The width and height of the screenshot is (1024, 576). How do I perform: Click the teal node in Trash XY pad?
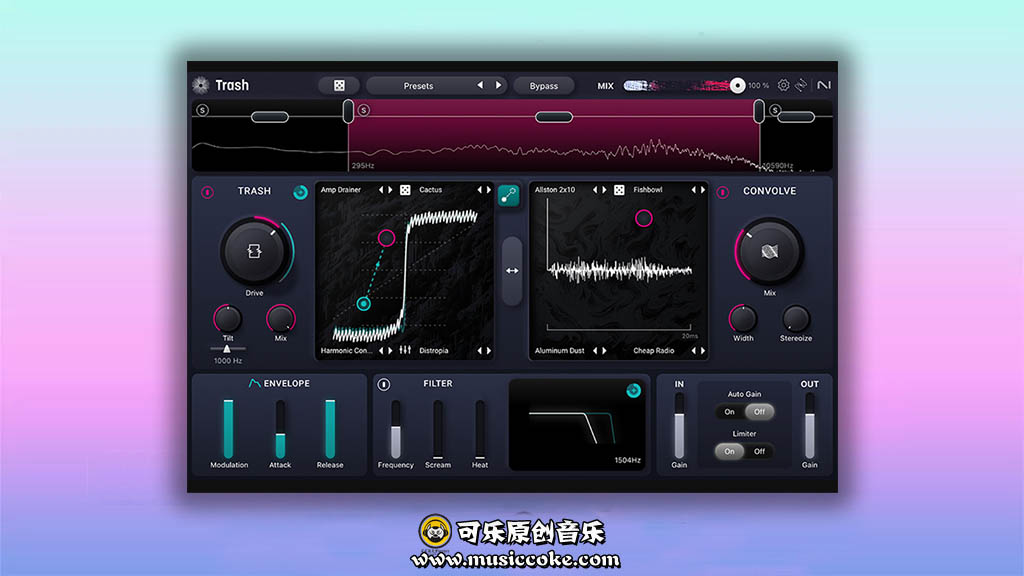click(364, 304)
